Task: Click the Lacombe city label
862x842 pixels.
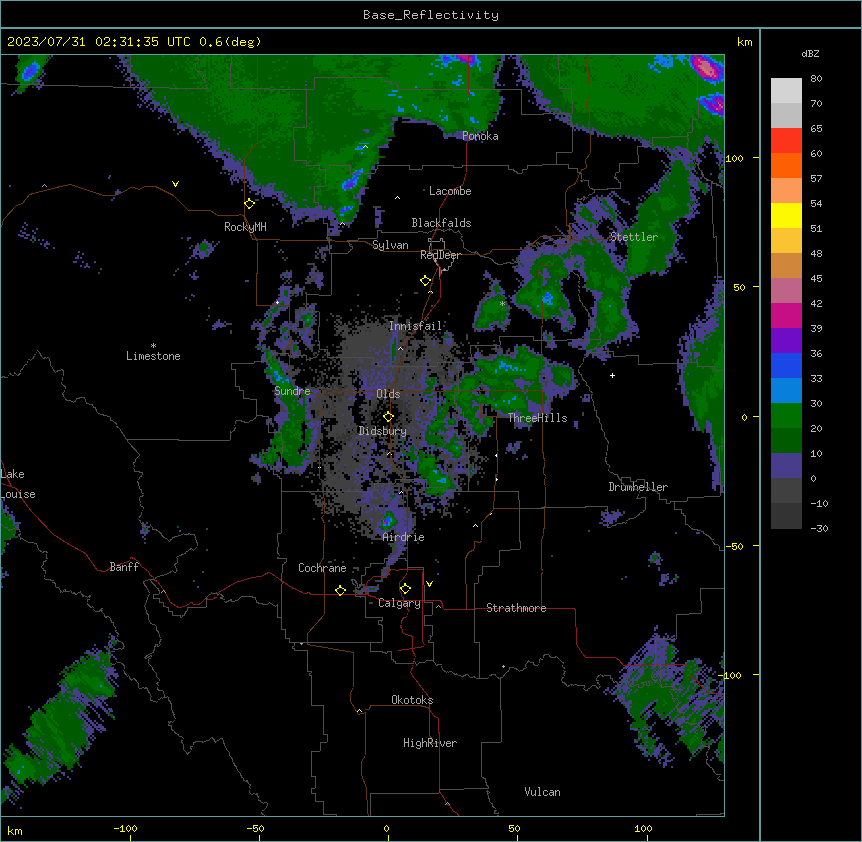Action: pos(450,191)
